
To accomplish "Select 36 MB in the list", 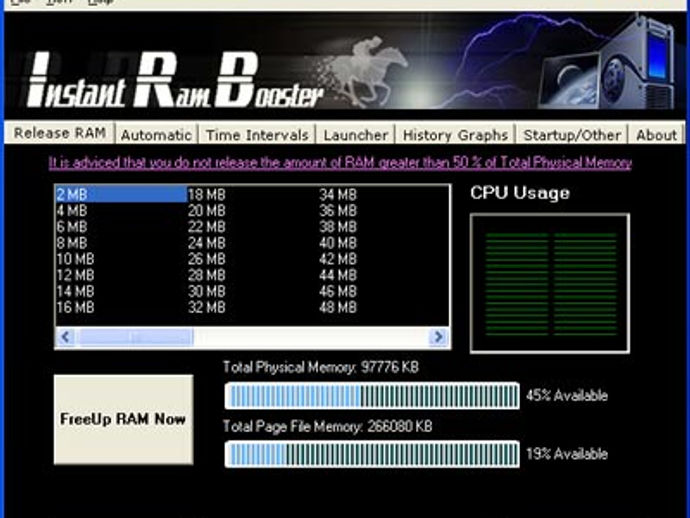I will [338, 211].
